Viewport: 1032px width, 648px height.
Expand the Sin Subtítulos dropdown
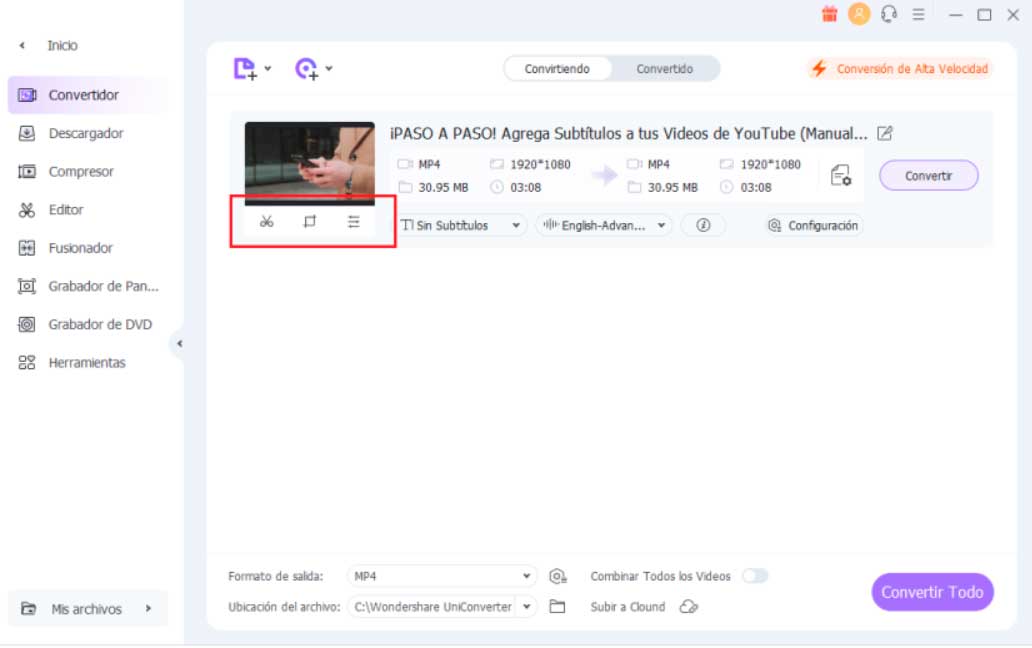462,226
